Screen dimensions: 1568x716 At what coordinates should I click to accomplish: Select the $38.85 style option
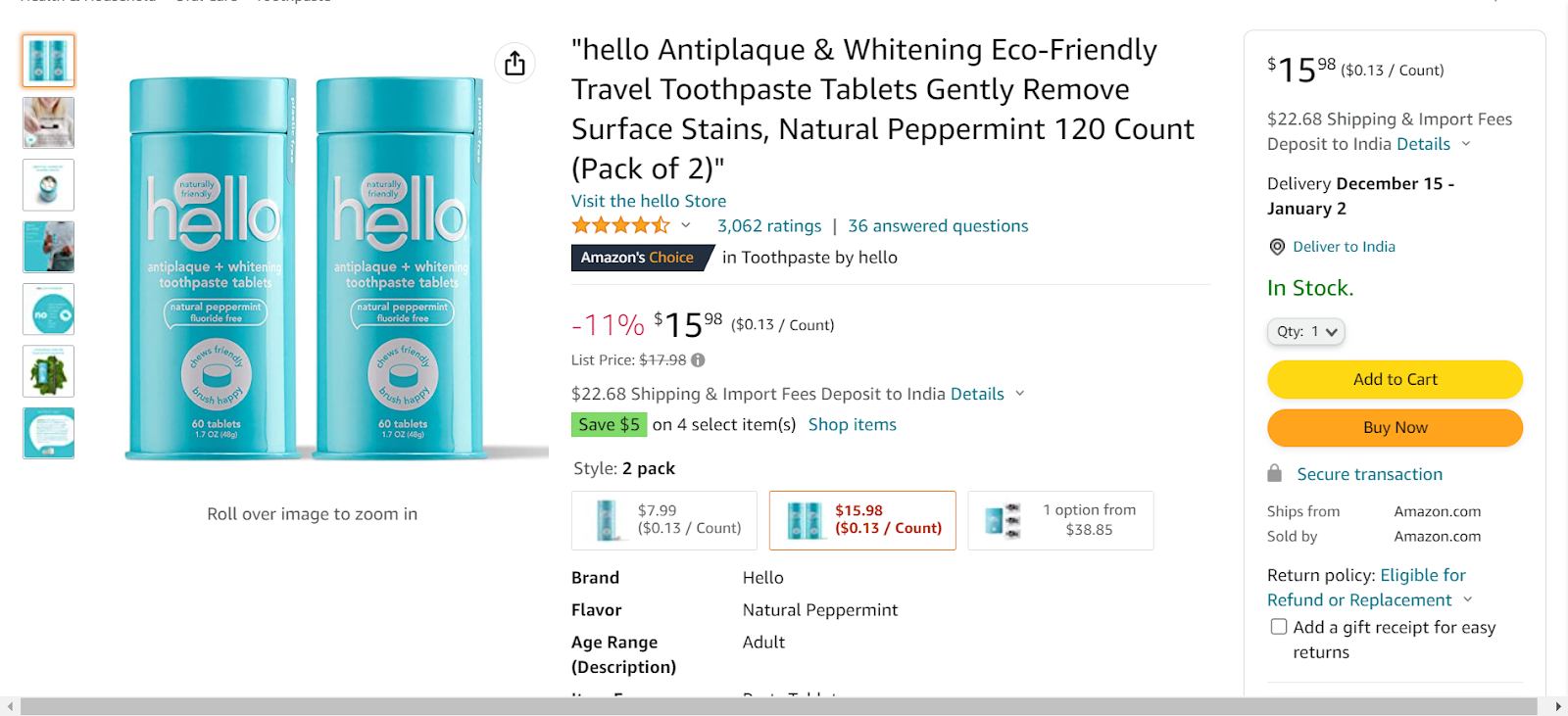click(x=1060, y=520)
